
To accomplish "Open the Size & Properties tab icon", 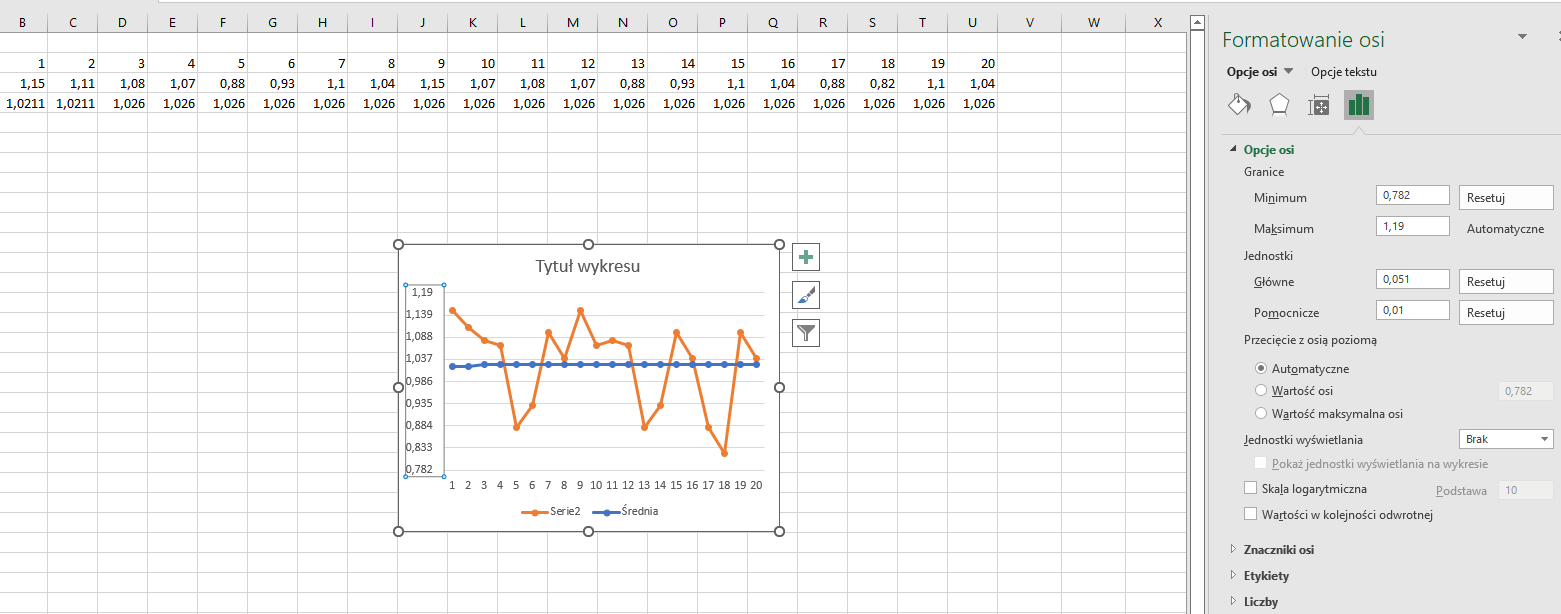I will [x=1319, y=105].
